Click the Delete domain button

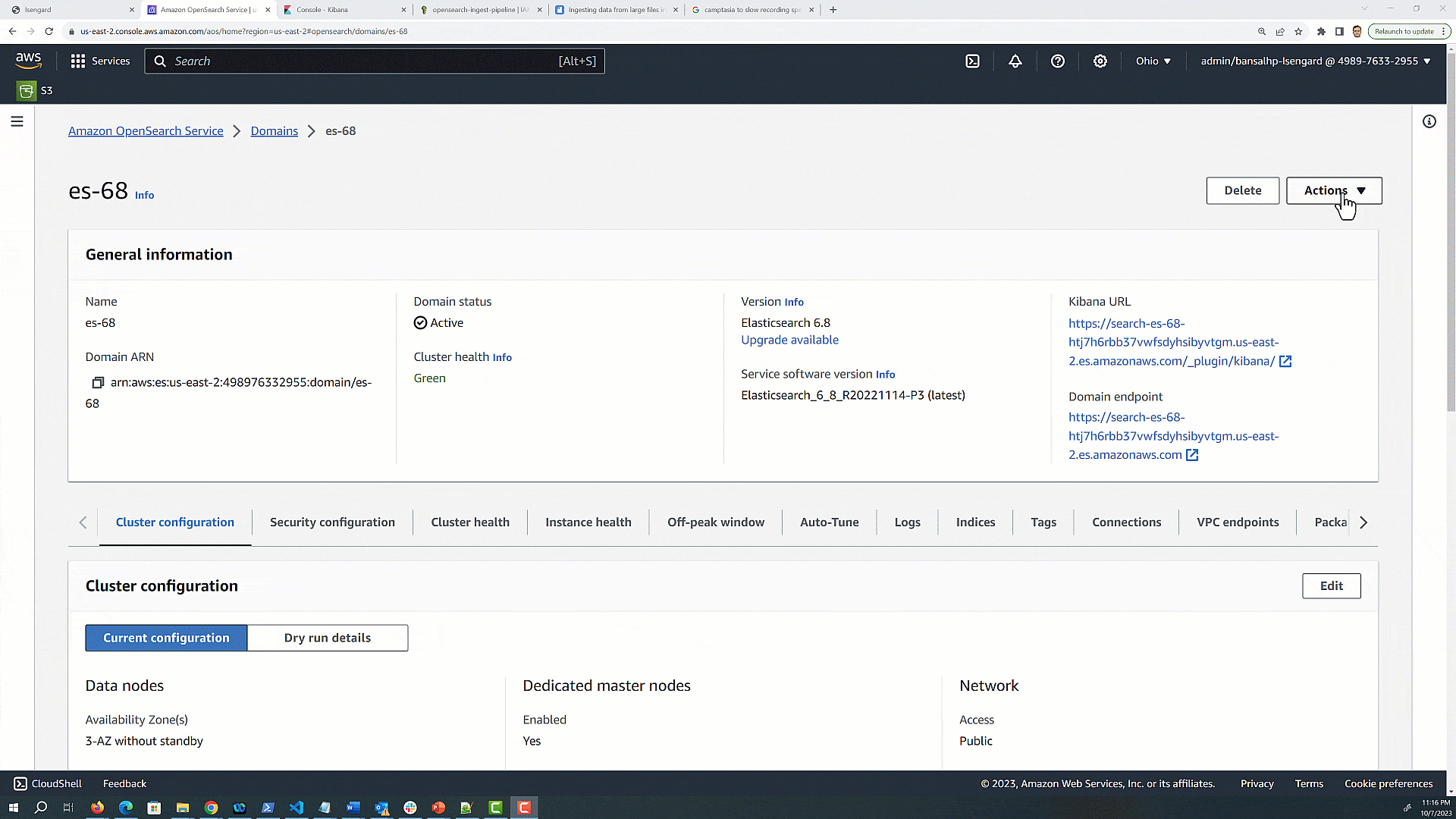[1242, 191]
